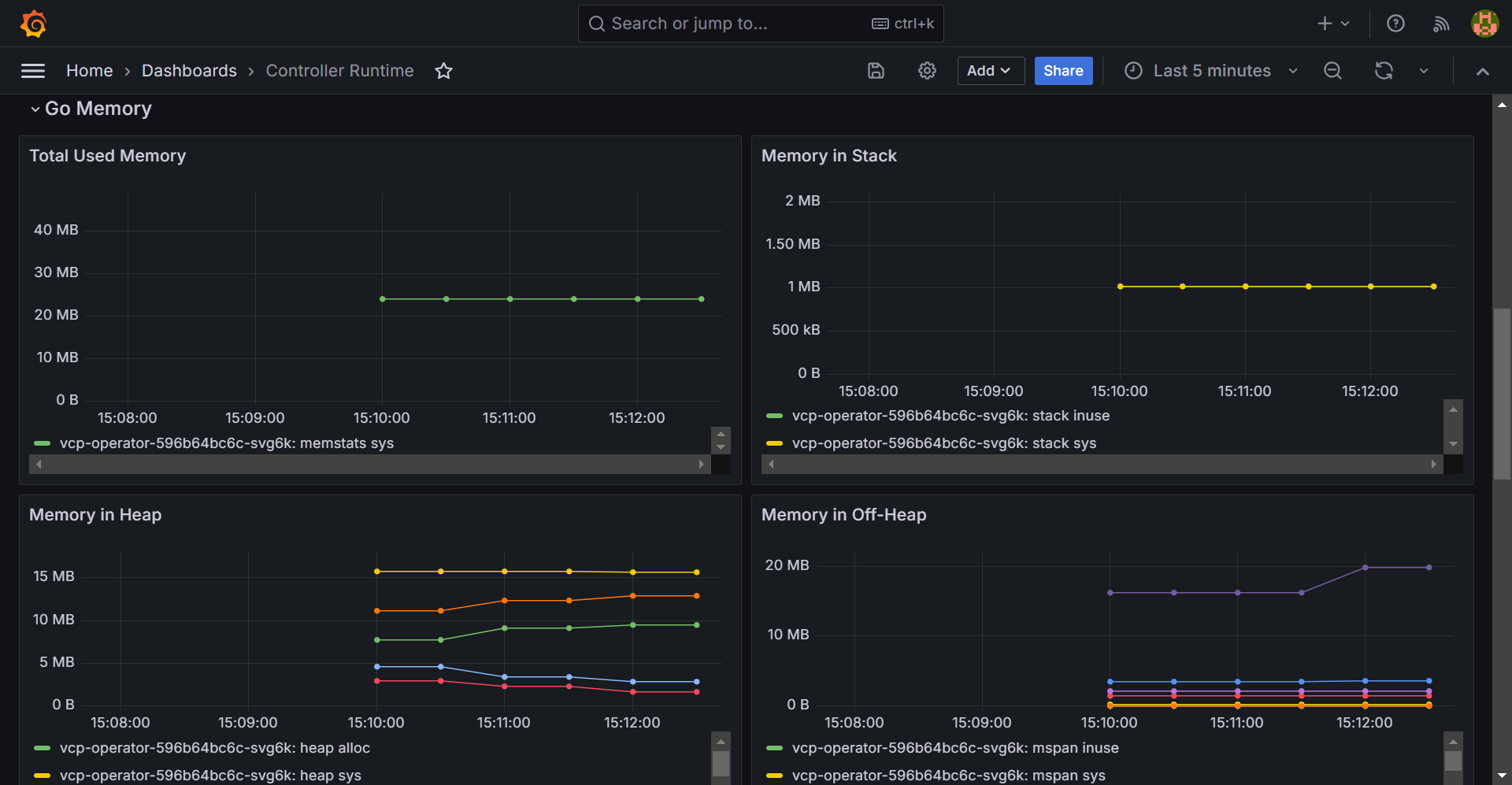Focus the Search or jump to field
This screenshot has height=785, width=1512.
(761, 24)
